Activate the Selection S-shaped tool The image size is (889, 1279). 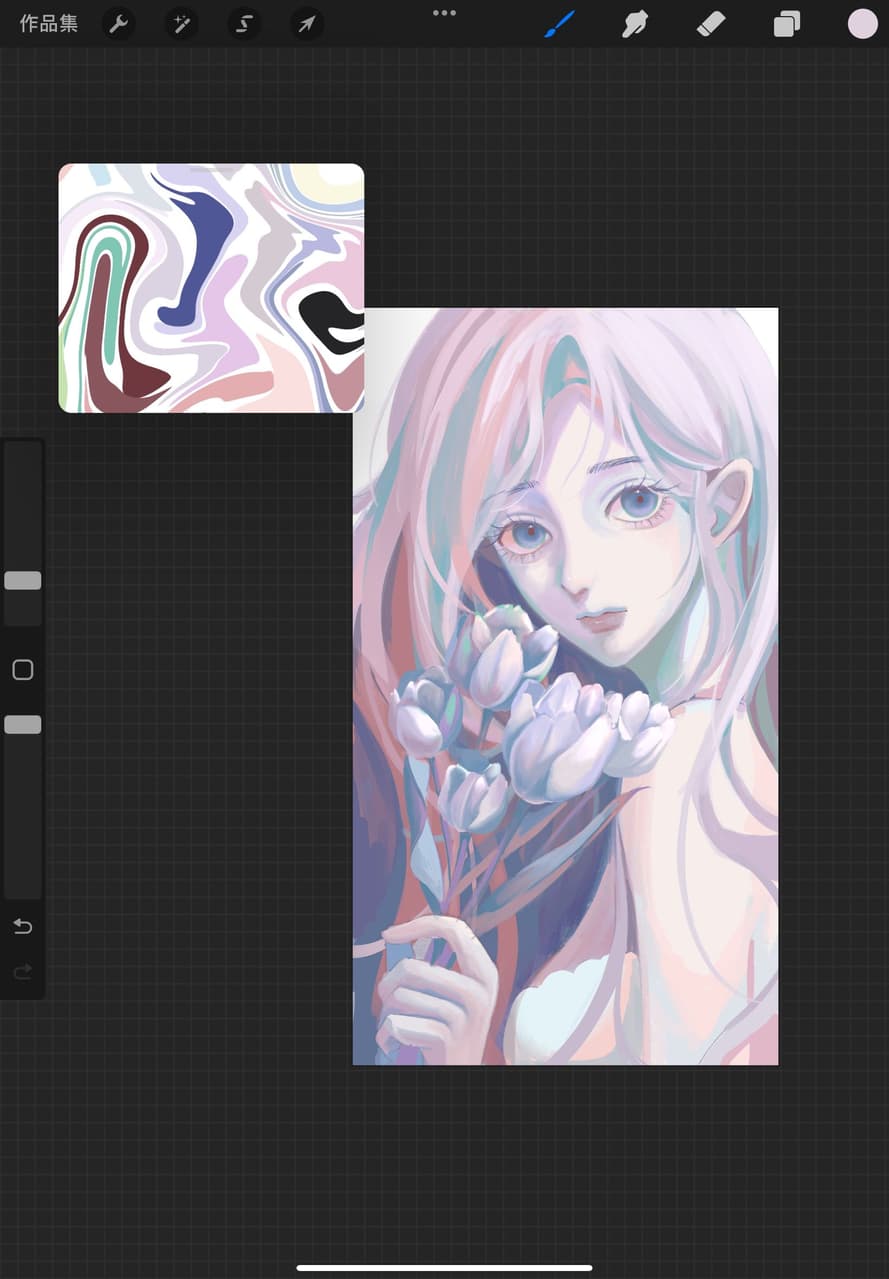[x=244, y=24]
